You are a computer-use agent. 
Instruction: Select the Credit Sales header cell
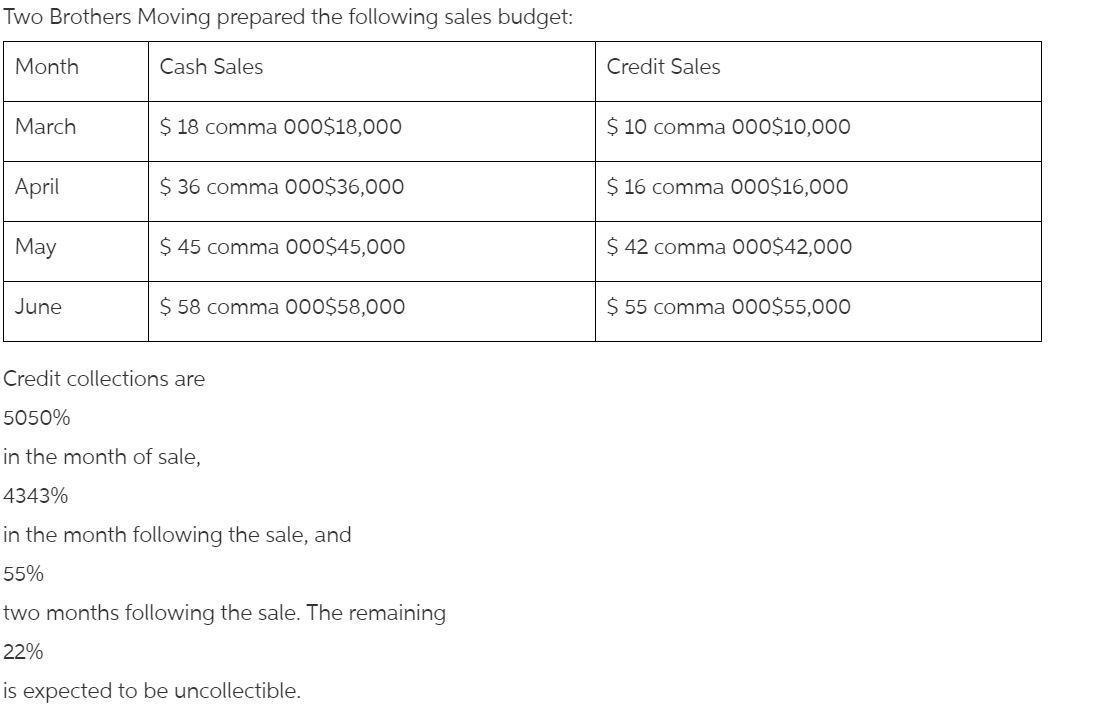point(818,71)
